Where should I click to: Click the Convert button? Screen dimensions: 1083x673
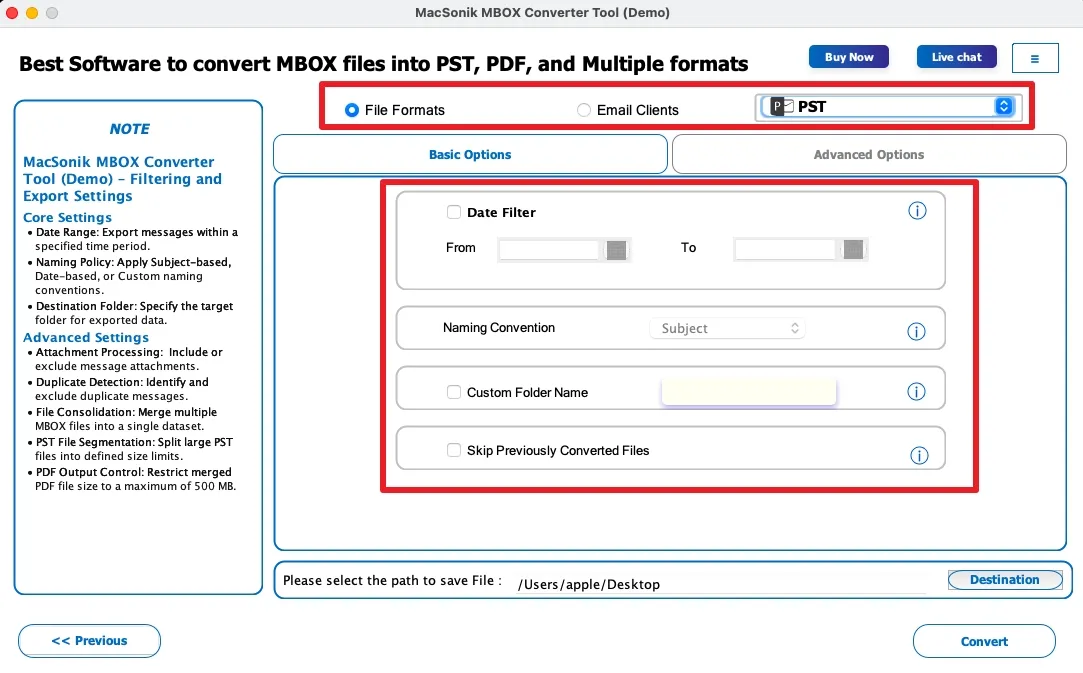click(984, 641)
